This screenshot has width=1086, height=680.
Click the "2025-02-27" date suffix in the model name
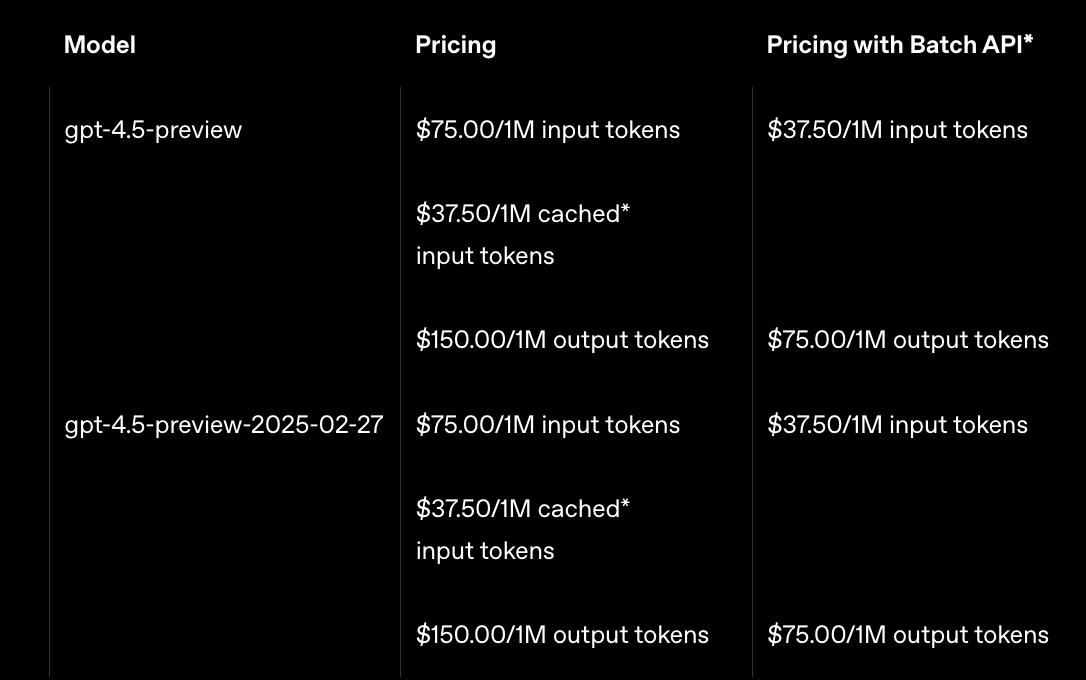pyautogui.click(x=316, y=425)
